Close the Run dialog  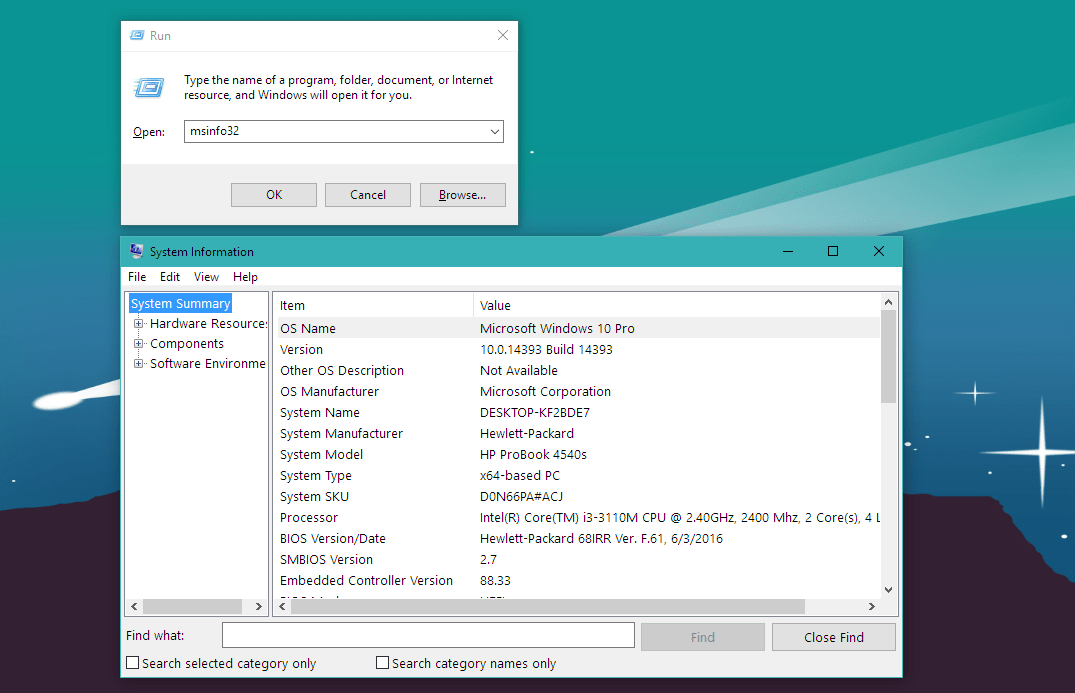point(503,35)
